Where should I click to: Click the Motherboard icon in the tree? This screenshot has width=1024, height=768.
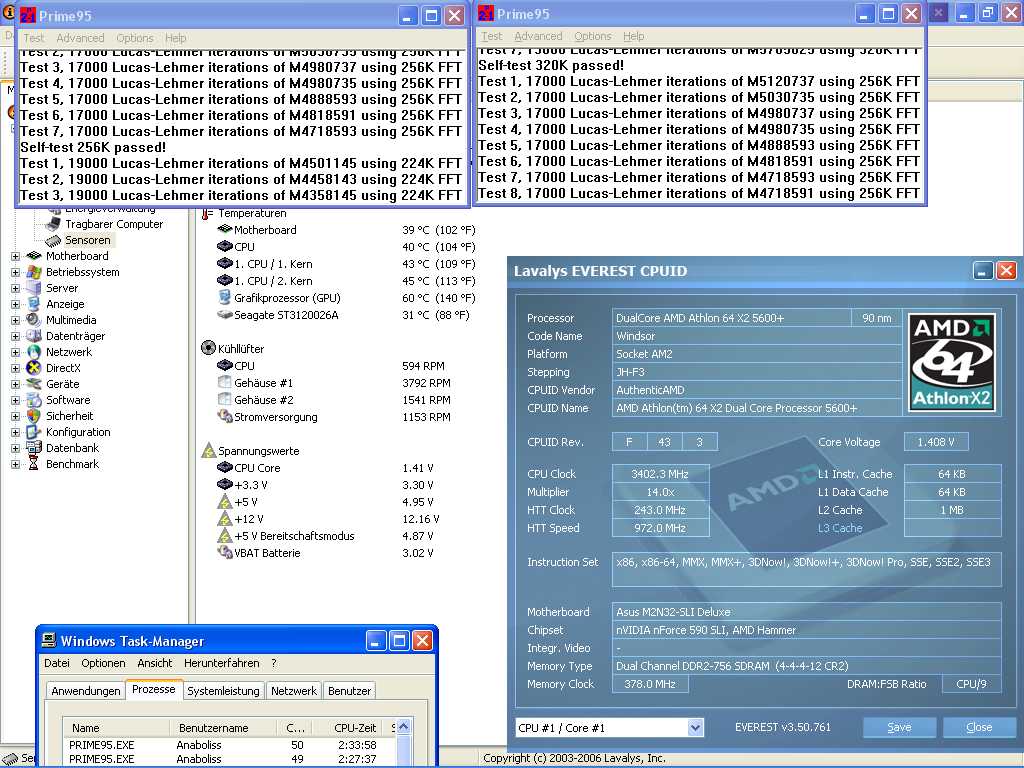click(33, 256)
